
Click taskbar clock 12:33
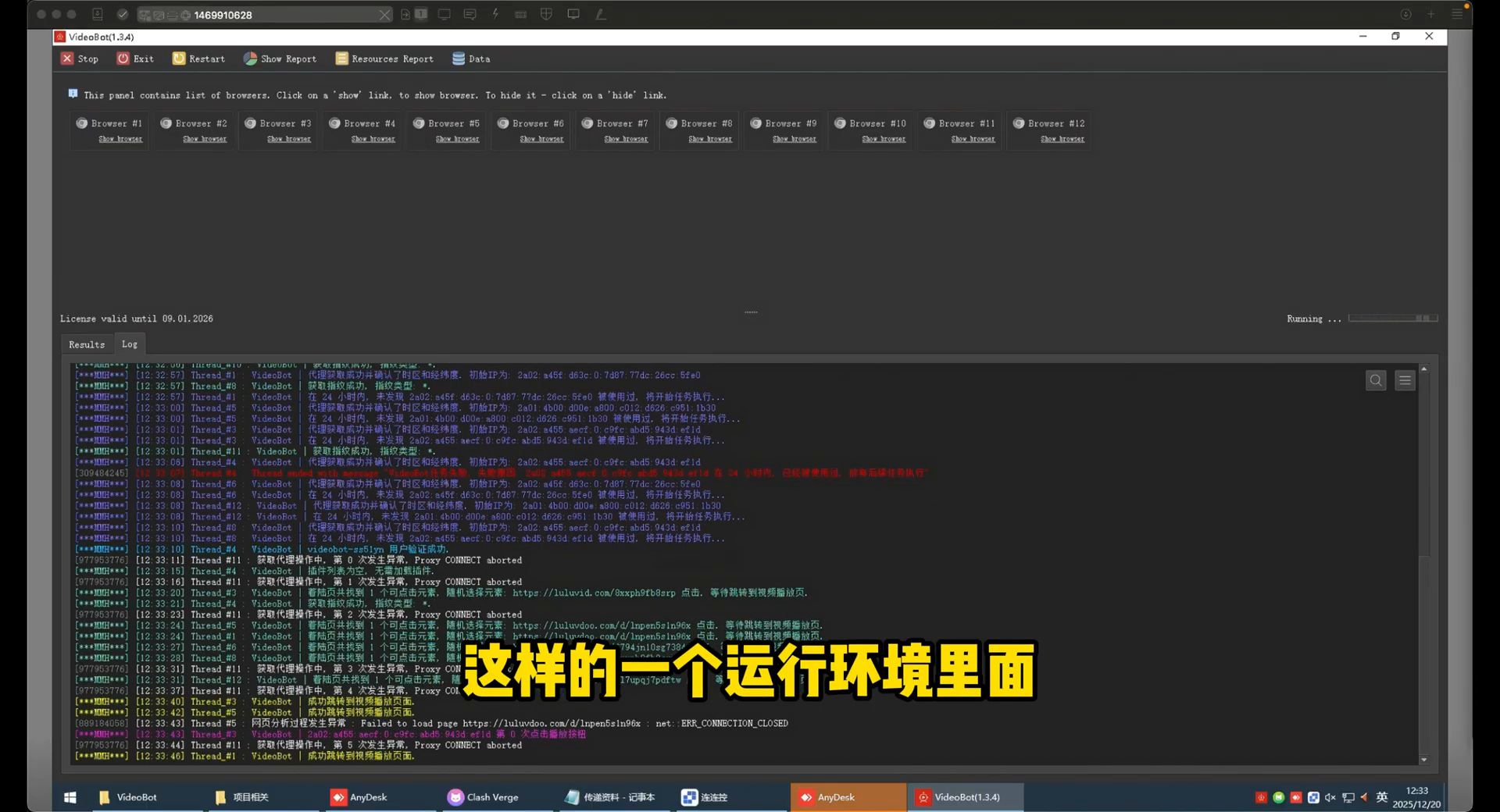[1417, 791]
